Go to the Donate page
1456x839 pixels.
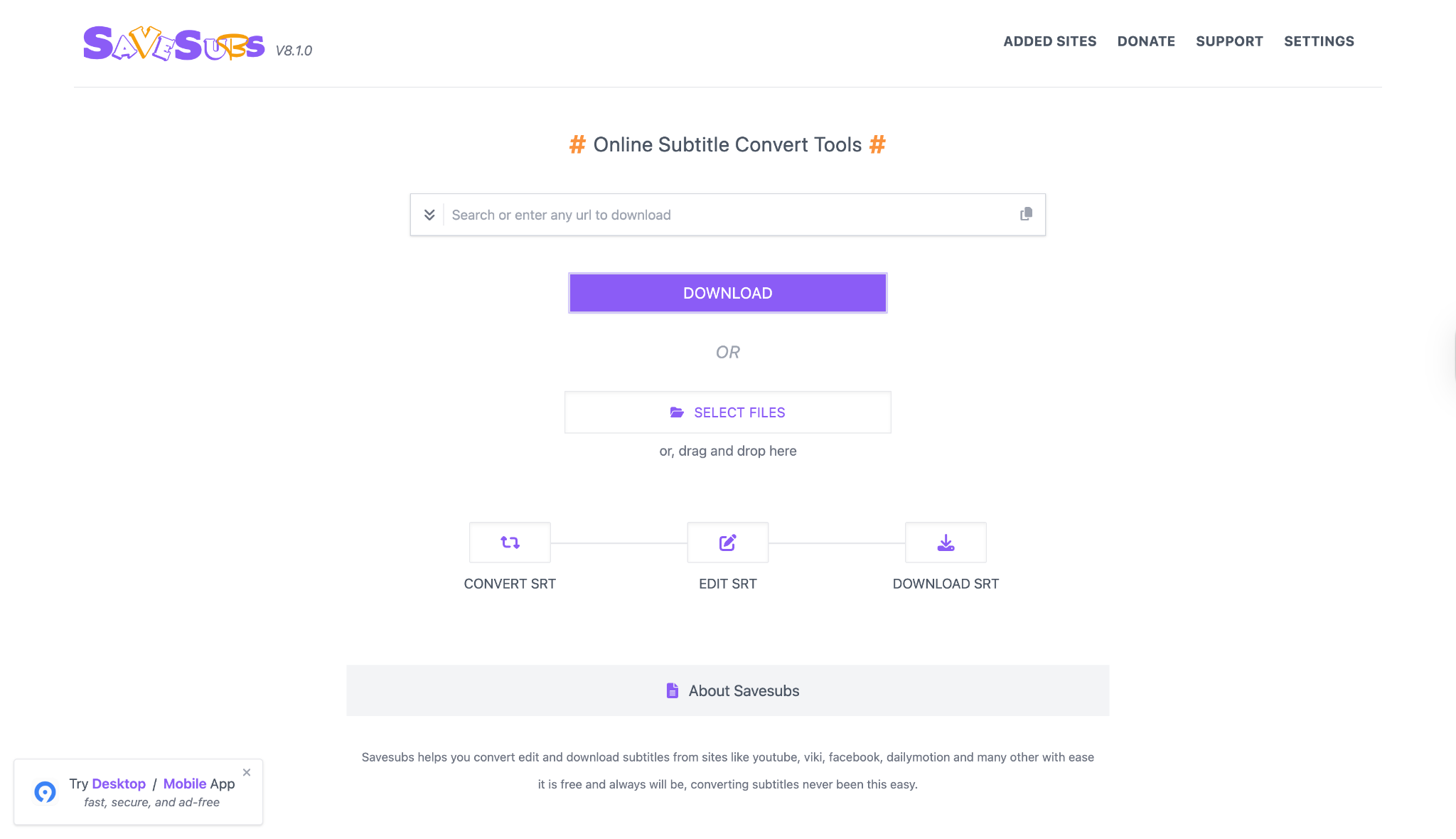click(1146, 41)
